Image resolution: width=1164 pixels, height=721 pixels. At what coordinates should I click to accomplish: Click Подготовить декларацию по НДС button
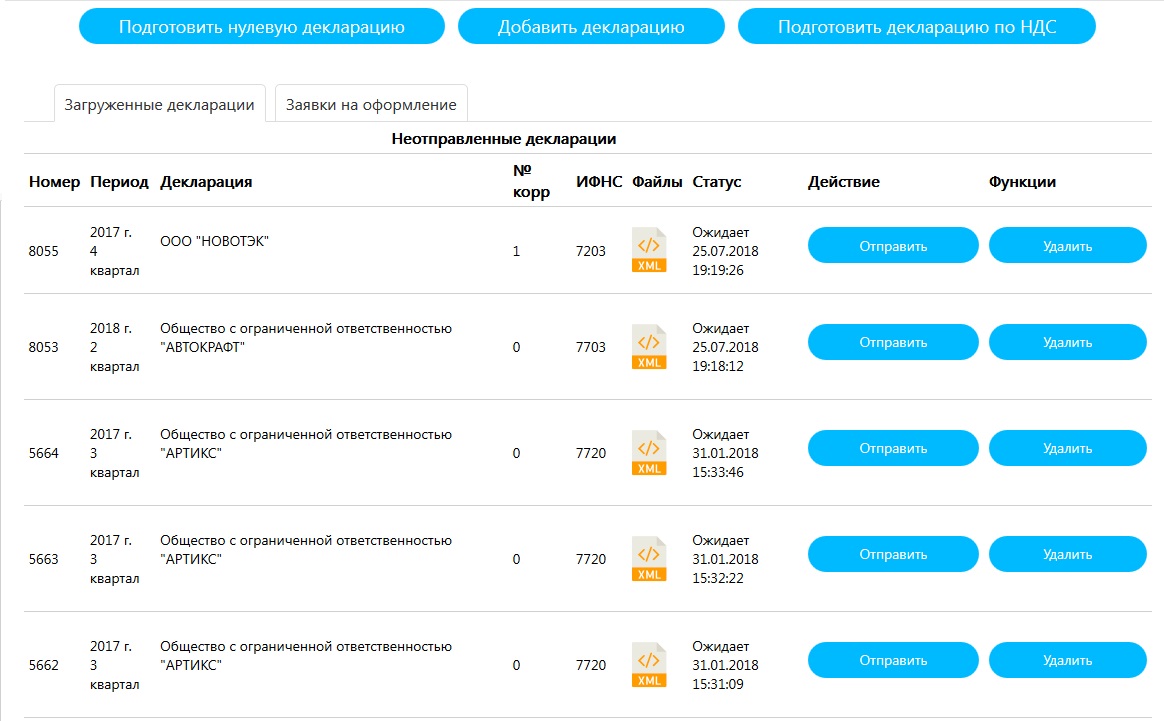pyautogui.click(x=917, y=27)
